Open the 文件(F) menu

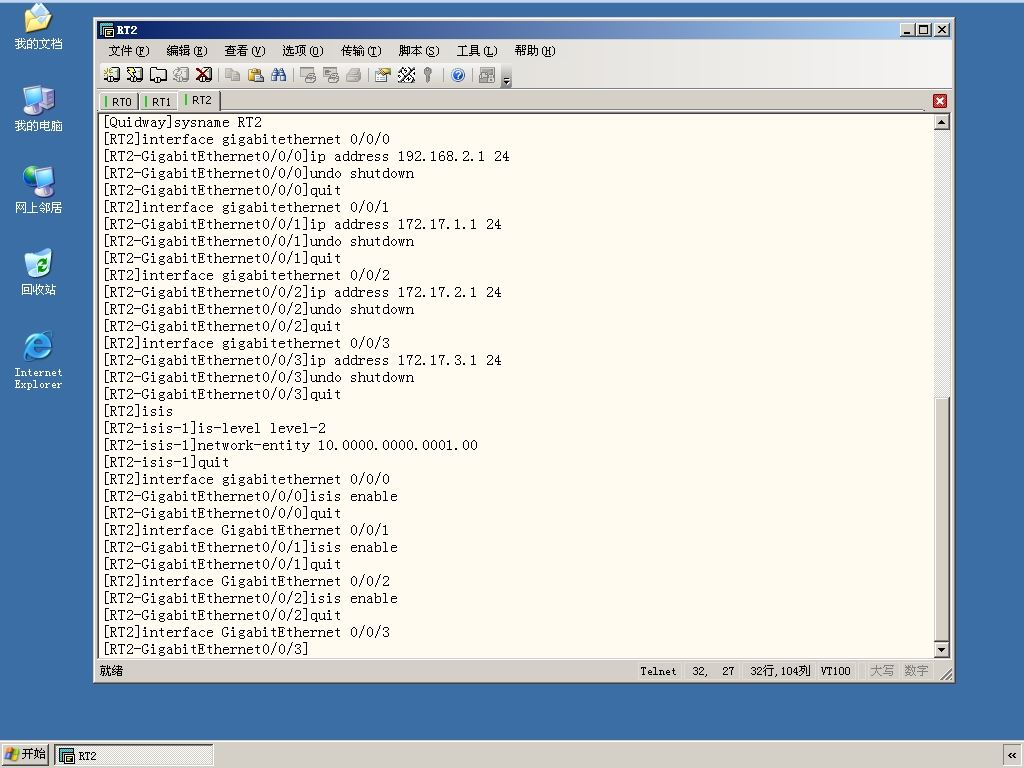[129, 51]
